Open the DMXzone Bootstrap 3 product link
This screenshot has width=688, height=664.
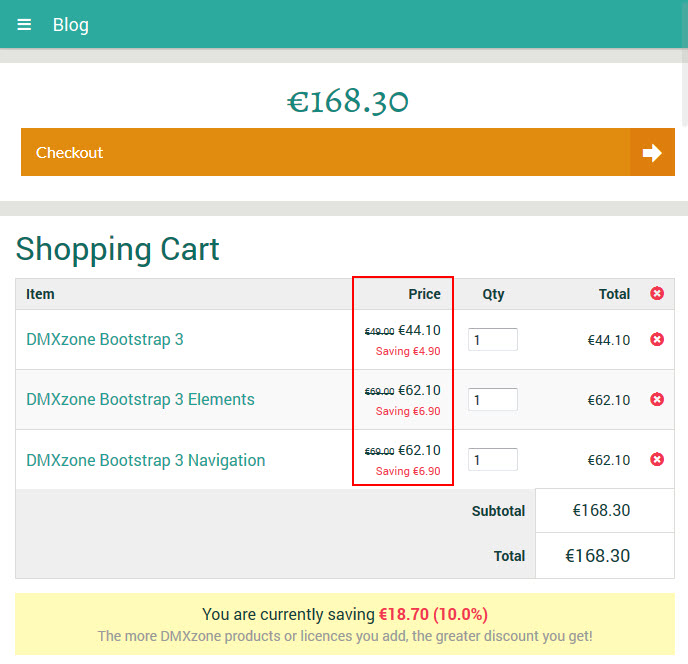tap(105, 339)
